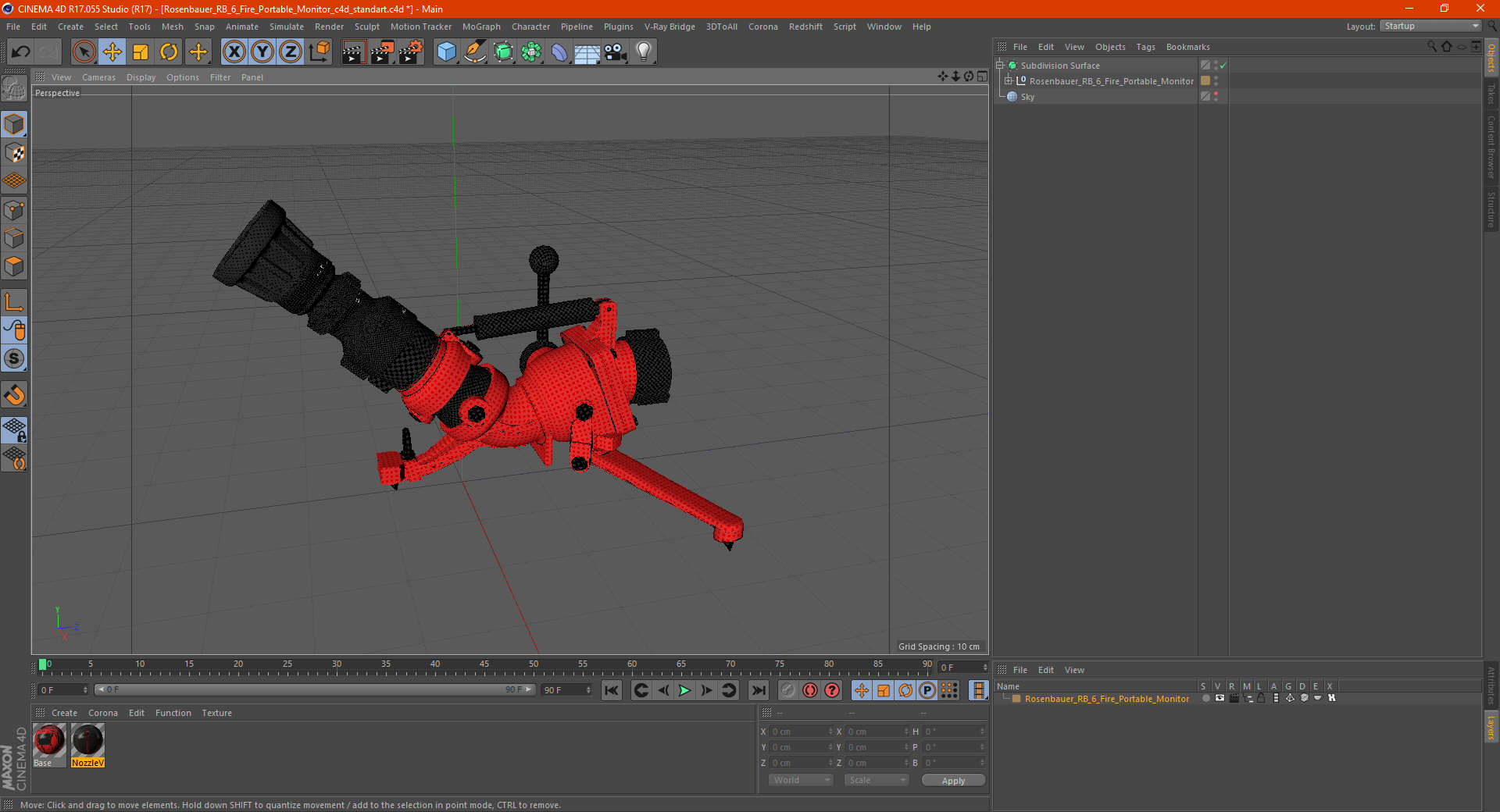The width and height of the screenshot is (1500, 812).
Task: Open the spline pen tool
Action: click(475, 52)
